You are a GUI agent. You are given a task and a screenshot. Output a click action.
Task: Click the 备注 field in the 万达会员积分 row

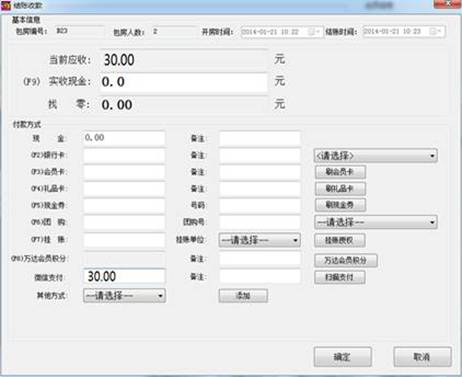click(x=260, y=259)
